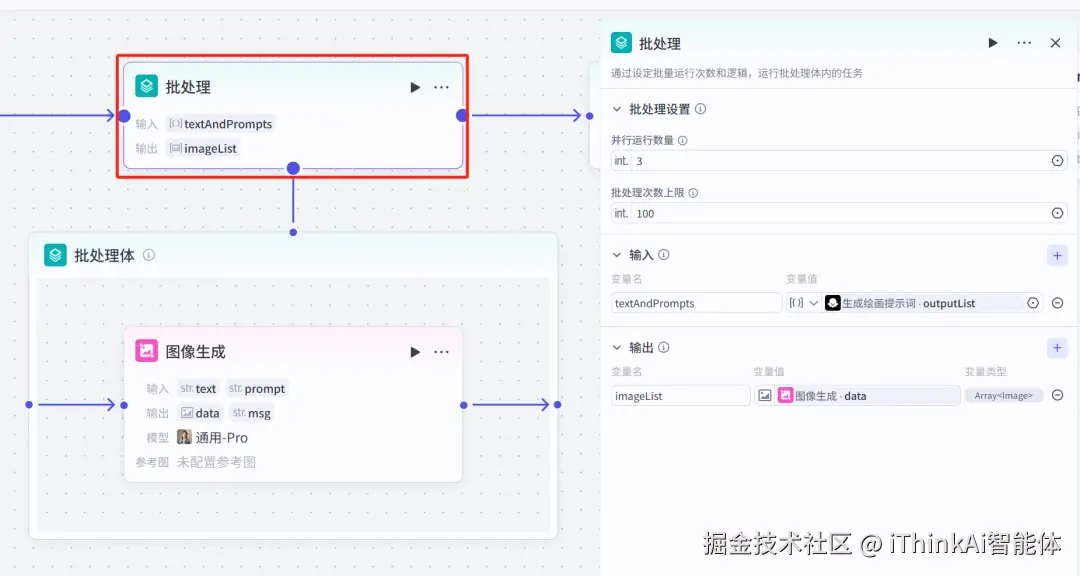Image resolution: width=1080 pixels, height=576 pixels.
Task: Open the more options menu on the 图像生成 node
Action: tap(441, 351)
